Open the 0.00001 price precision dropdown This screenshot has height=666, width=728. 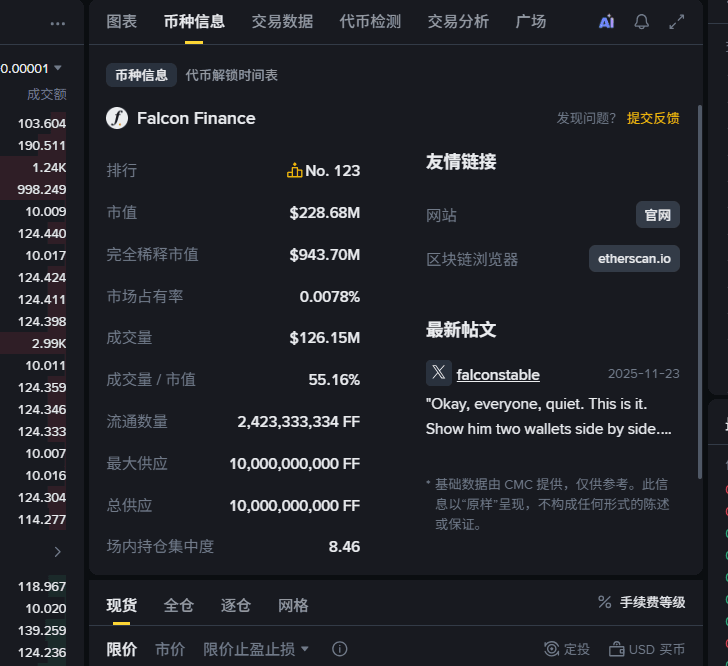click(x=32, y=69)
